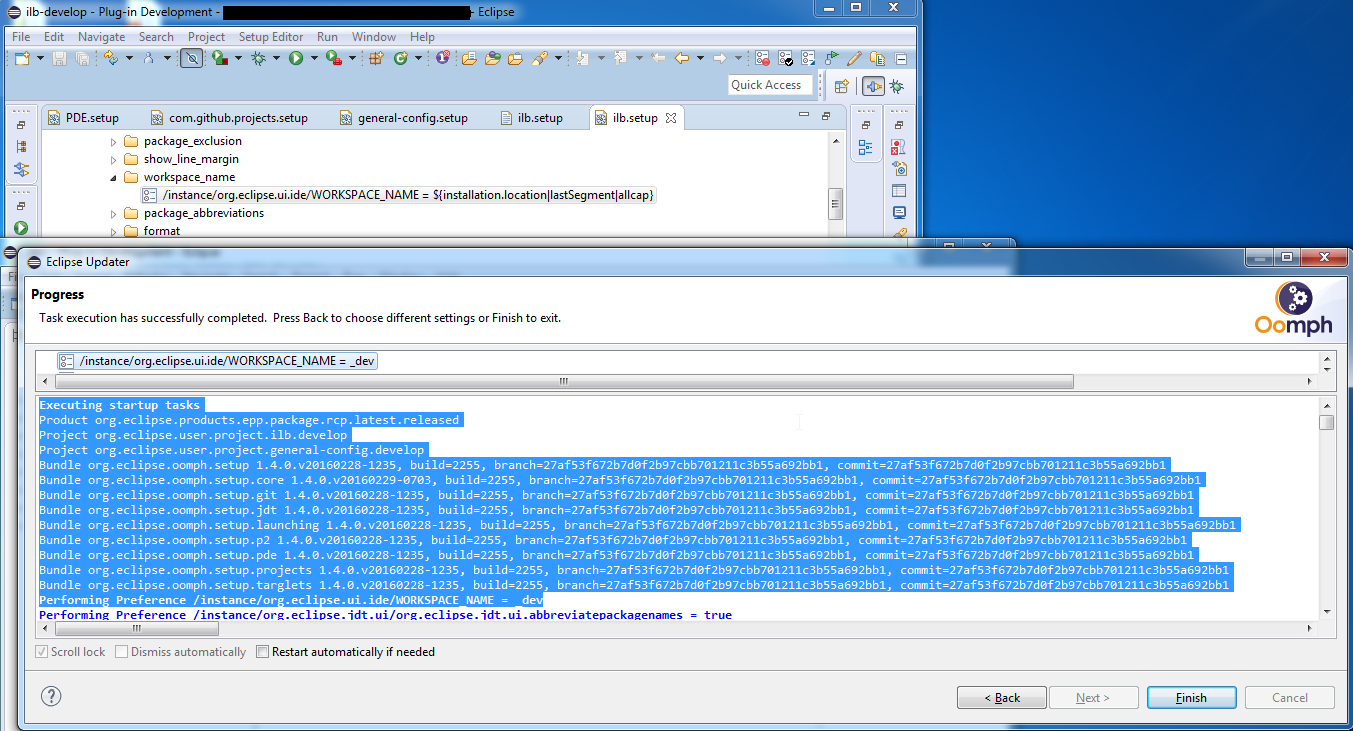Close the active ilb.setup tab

(671, 118)
